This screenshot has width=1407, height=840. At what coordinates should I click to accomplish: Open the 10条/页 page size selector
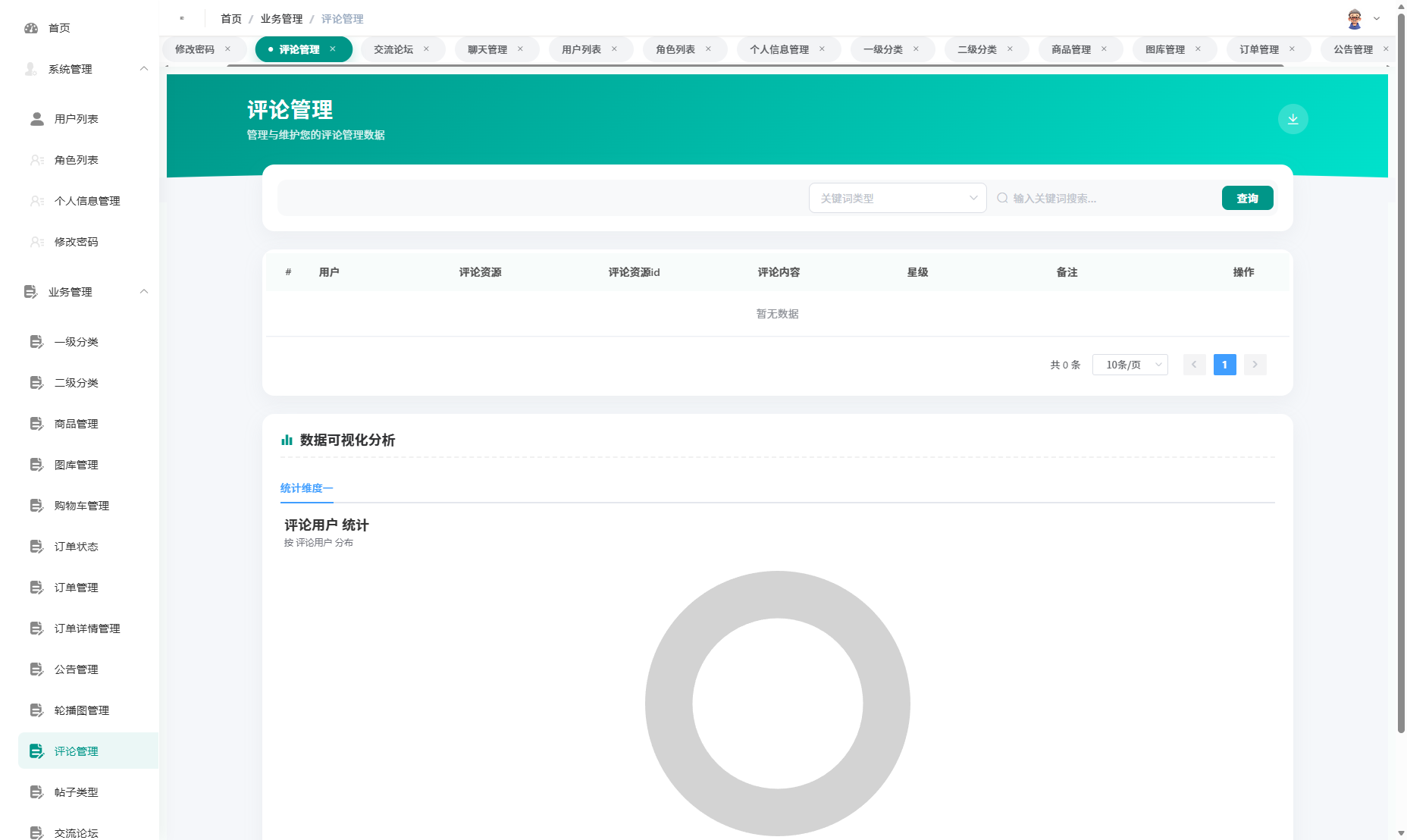pyautogui.click(x=1129, y=364)
